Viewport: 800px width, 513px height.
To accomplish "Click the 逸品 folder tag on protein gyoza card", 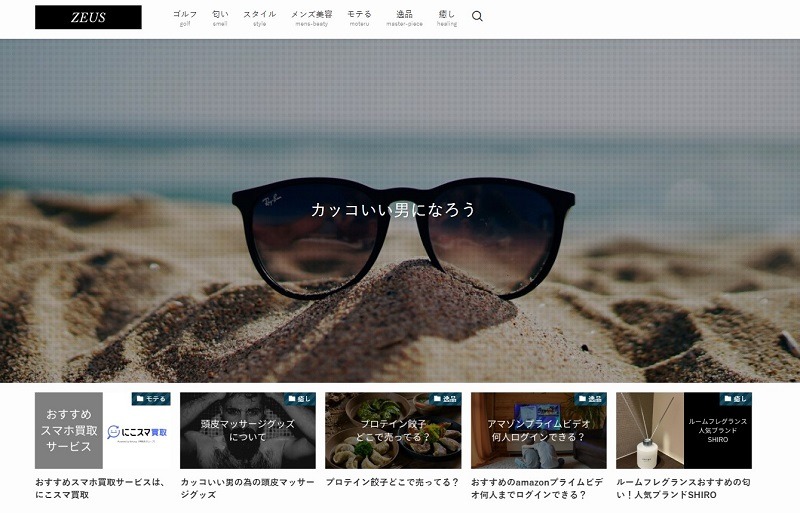I will click(x=444, y=399).
